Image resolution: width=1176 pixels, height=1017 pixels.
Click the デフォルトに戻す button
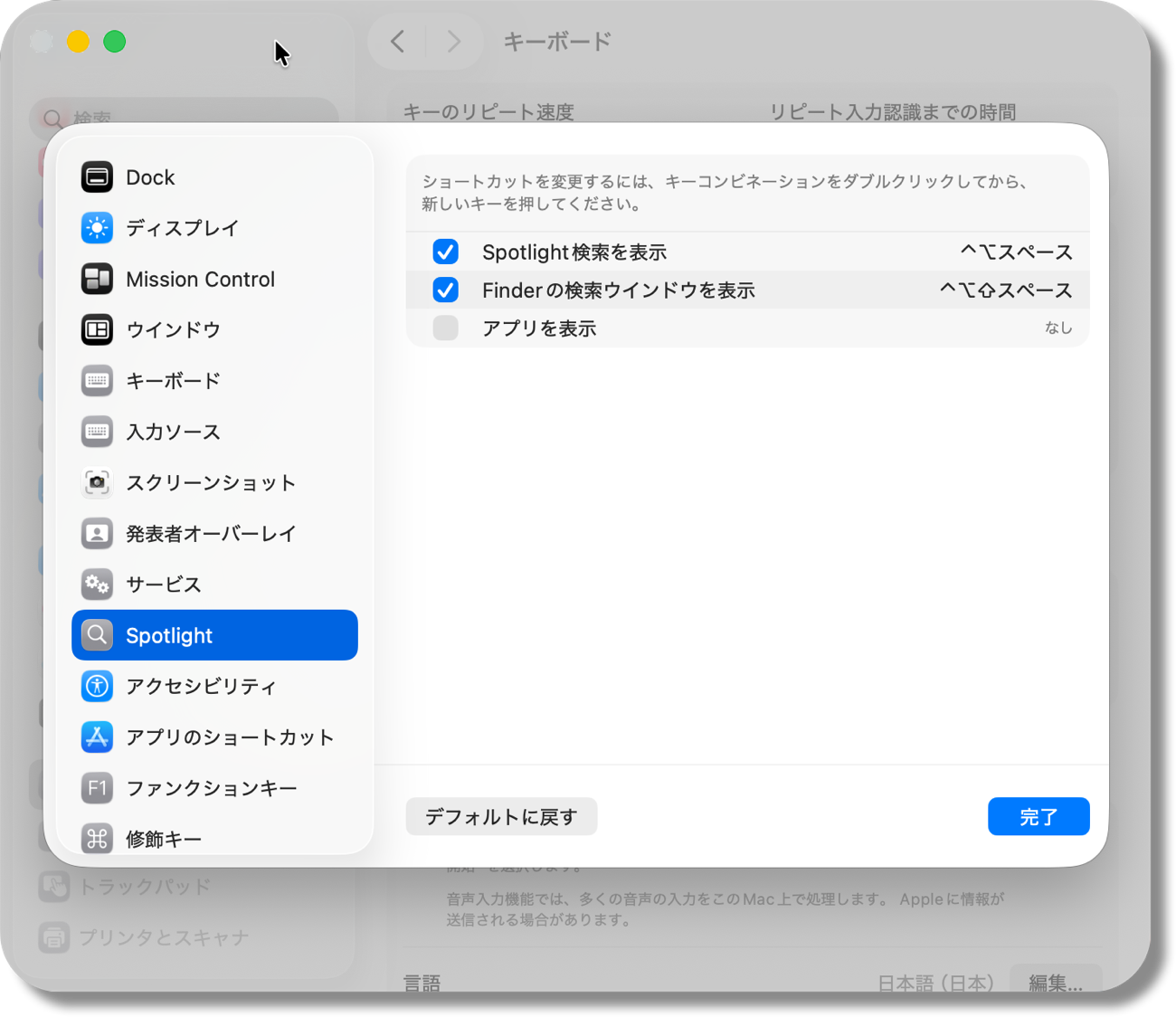[501, 816]
